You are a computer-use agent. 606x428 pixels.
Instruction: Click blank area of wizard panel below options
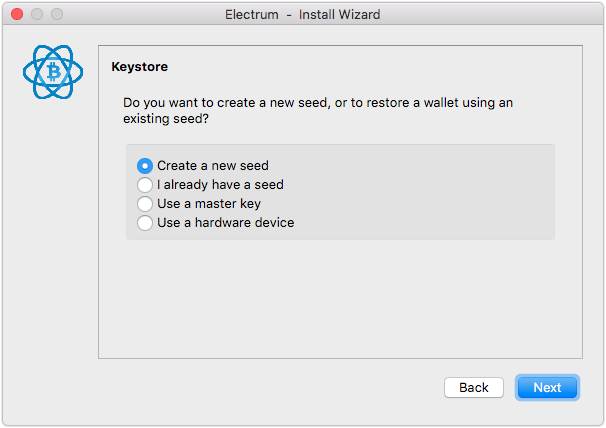[x=340, y=298]
